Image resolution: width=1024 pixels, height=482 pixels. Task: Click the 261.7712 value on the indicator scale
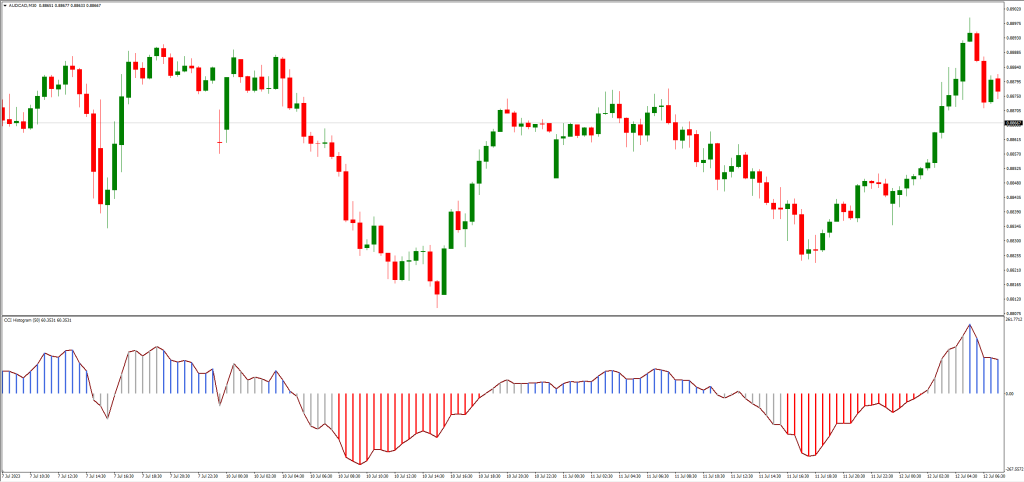1012,321
